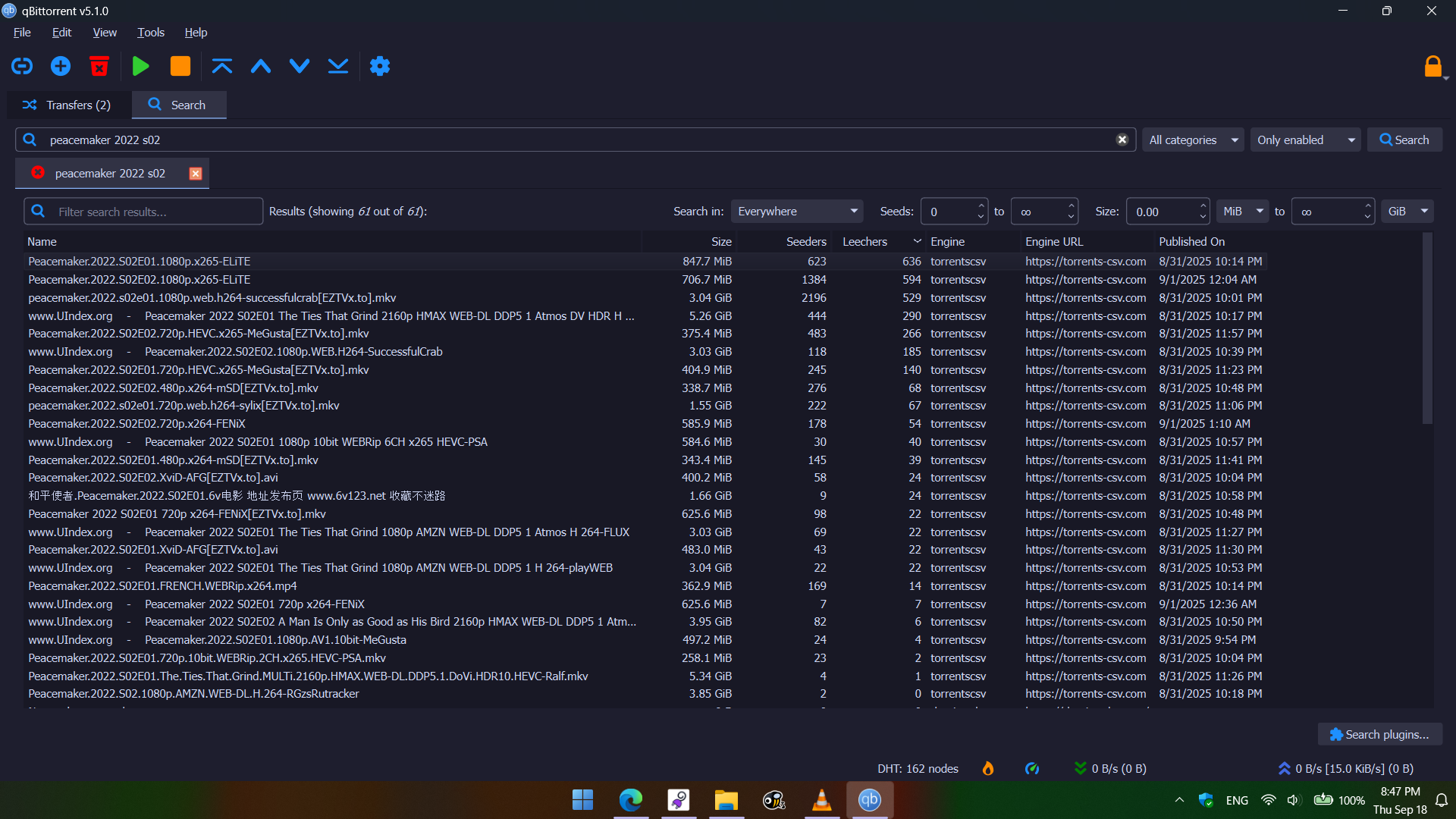The height and width of the screenshot is (819, 1456).
Task: Click the orange flame status bar icon
Action: [988, 768]
